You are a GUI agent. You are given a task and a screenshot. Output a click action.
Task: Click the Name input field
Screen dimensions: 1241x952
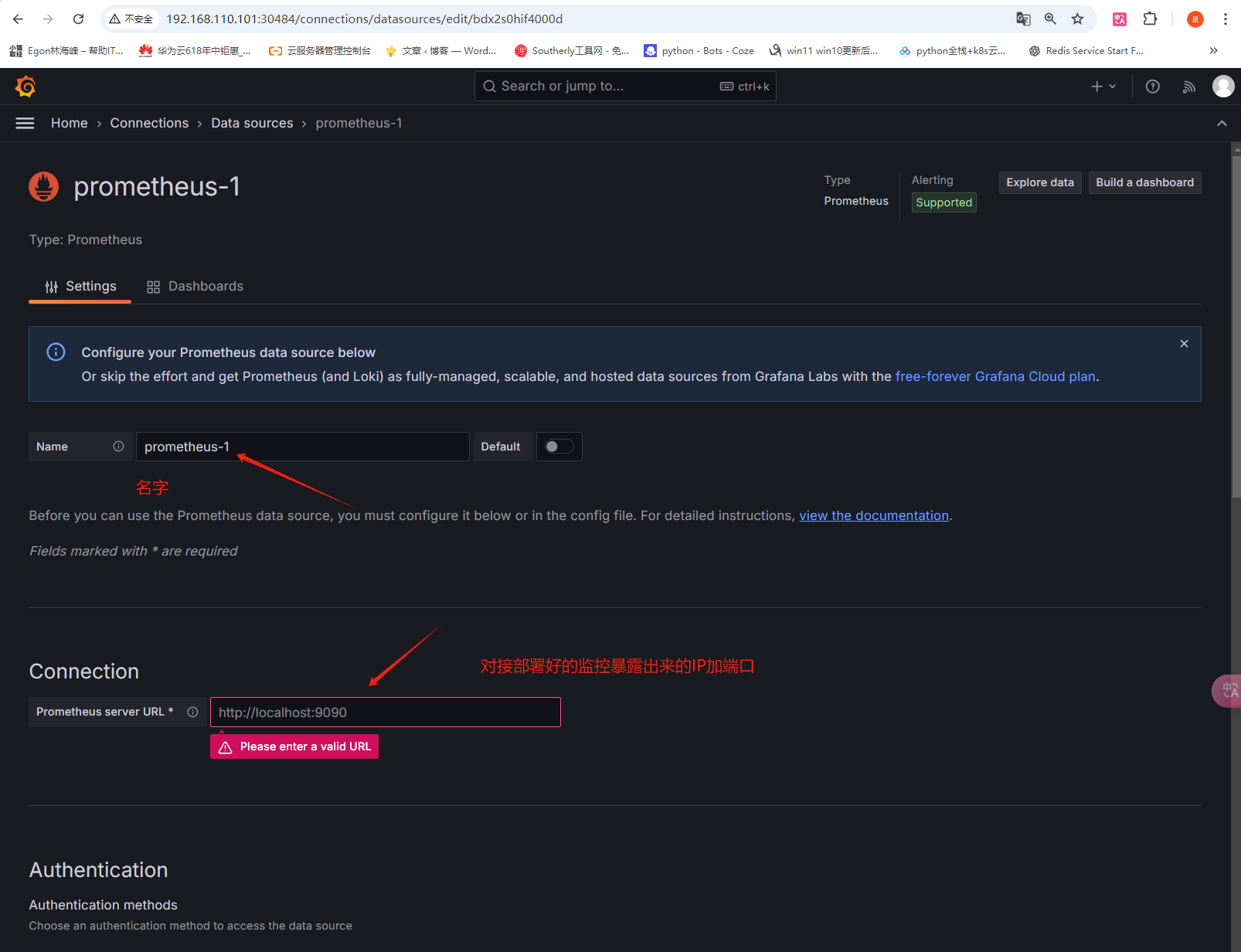click(x=302, y=447)
